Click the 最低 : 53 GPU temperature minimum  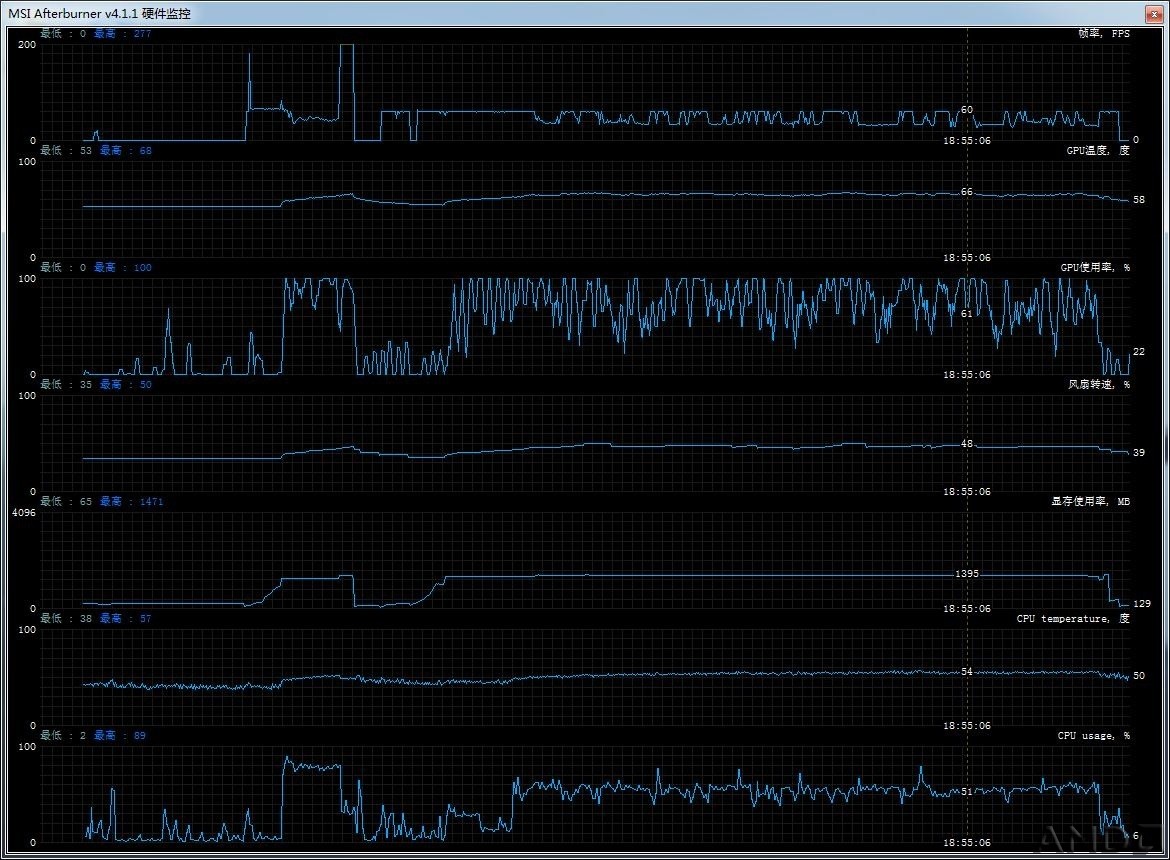coord(66,151)
